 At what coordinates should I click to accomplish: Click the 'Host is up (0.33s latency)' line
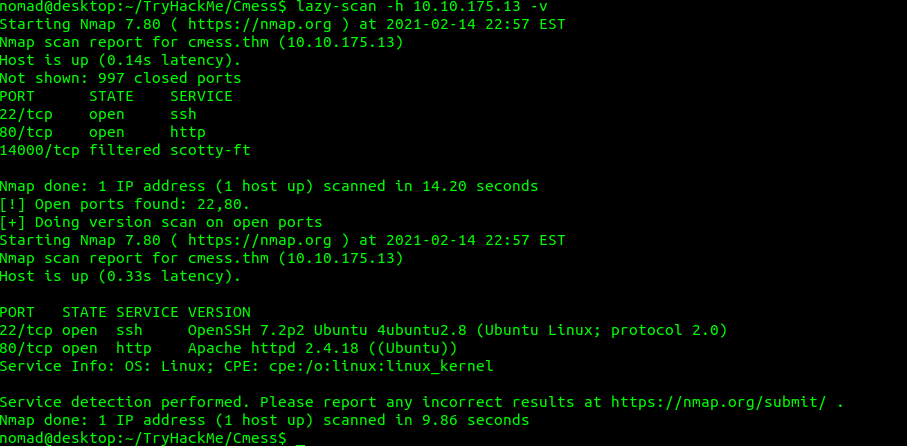point(121,276)
